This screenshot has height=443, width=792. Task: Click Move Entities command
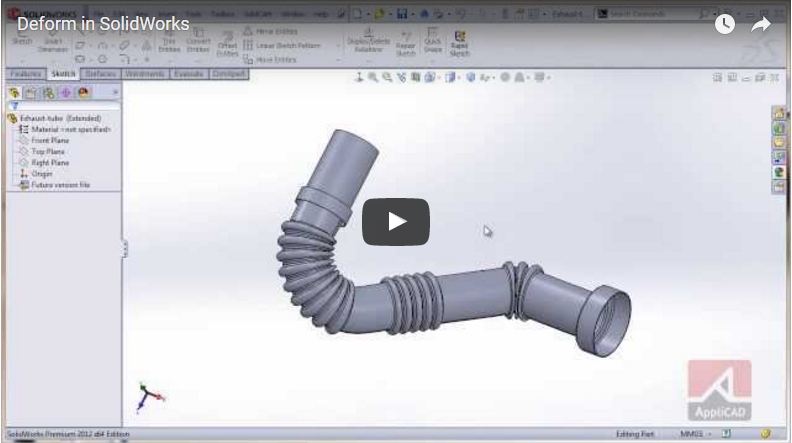[x=270, y=60]
